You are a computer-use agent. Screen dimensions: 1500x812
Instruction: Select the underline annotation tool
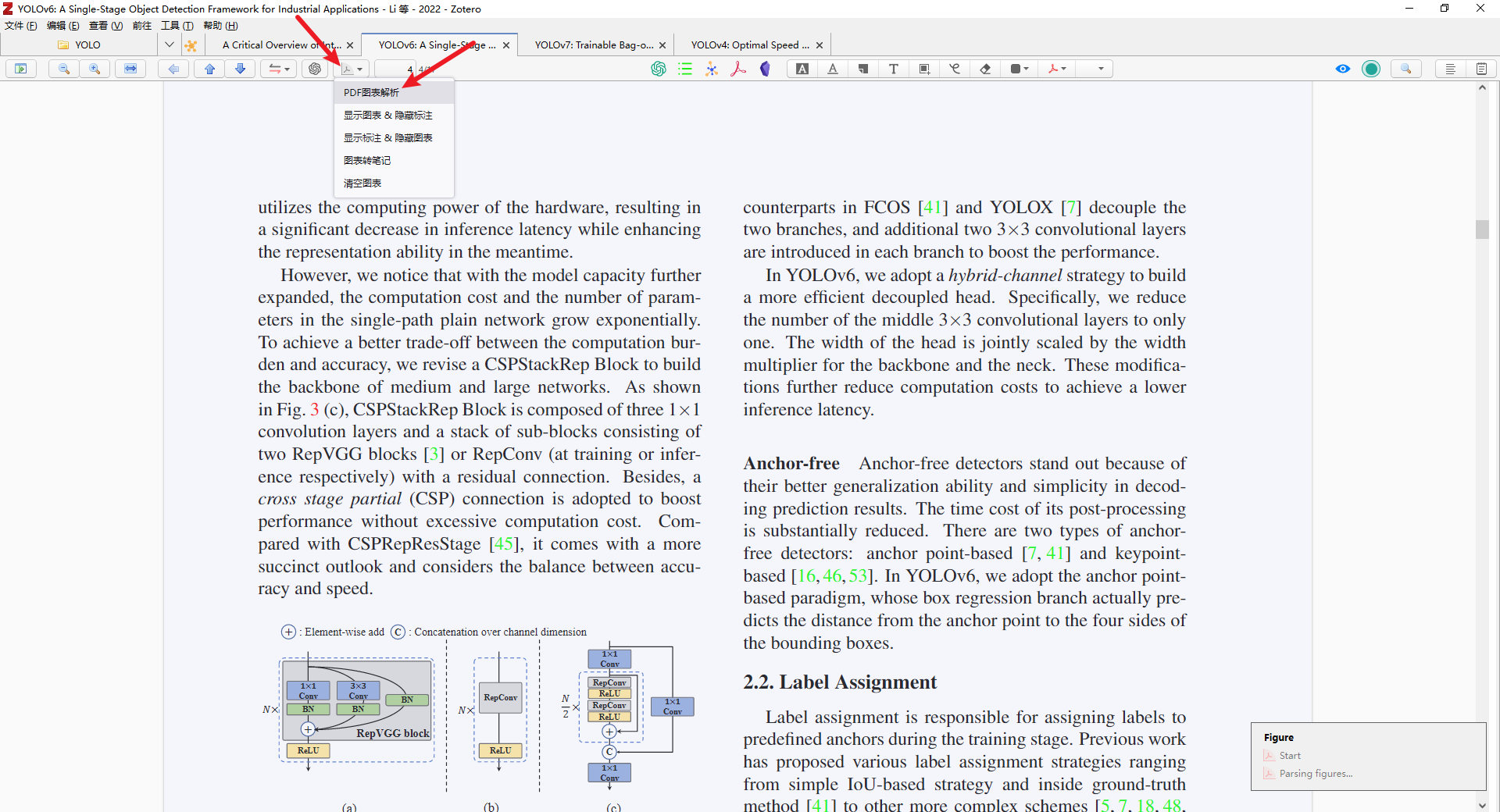click(833, 69)
